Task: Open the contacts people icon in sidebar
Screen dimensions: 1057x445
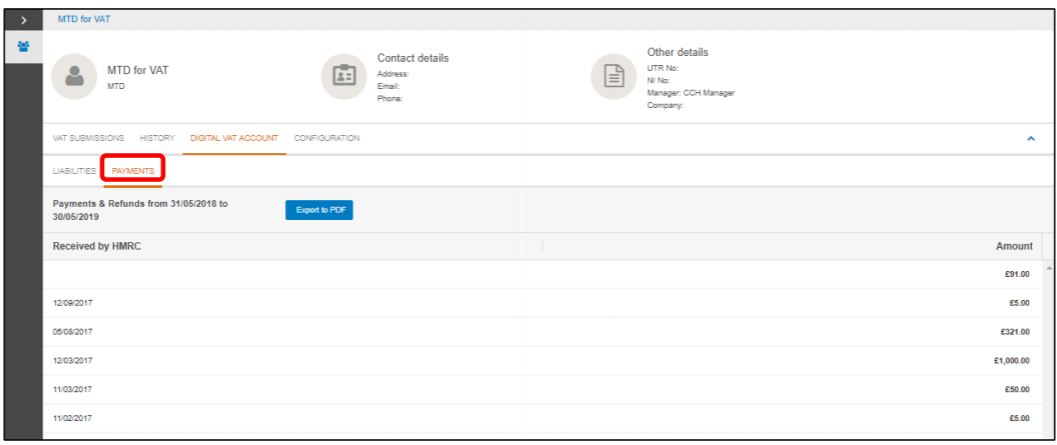Action: tap(24, 47)
